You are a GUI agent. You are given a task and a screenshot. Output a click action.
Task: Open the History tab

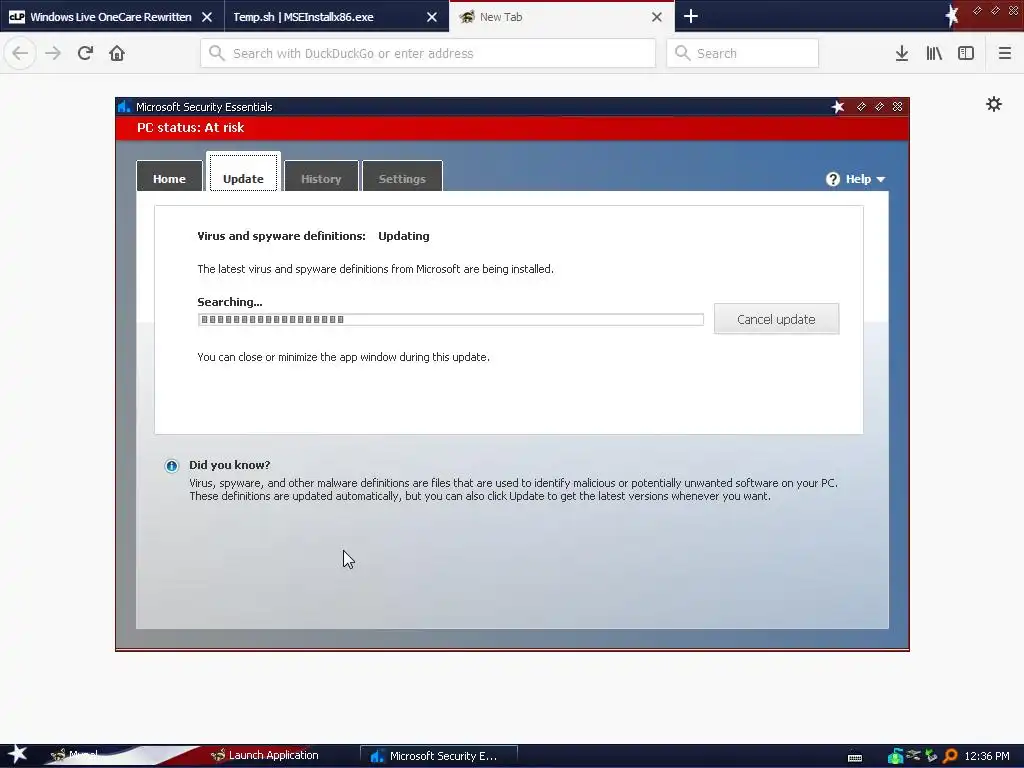321,176
